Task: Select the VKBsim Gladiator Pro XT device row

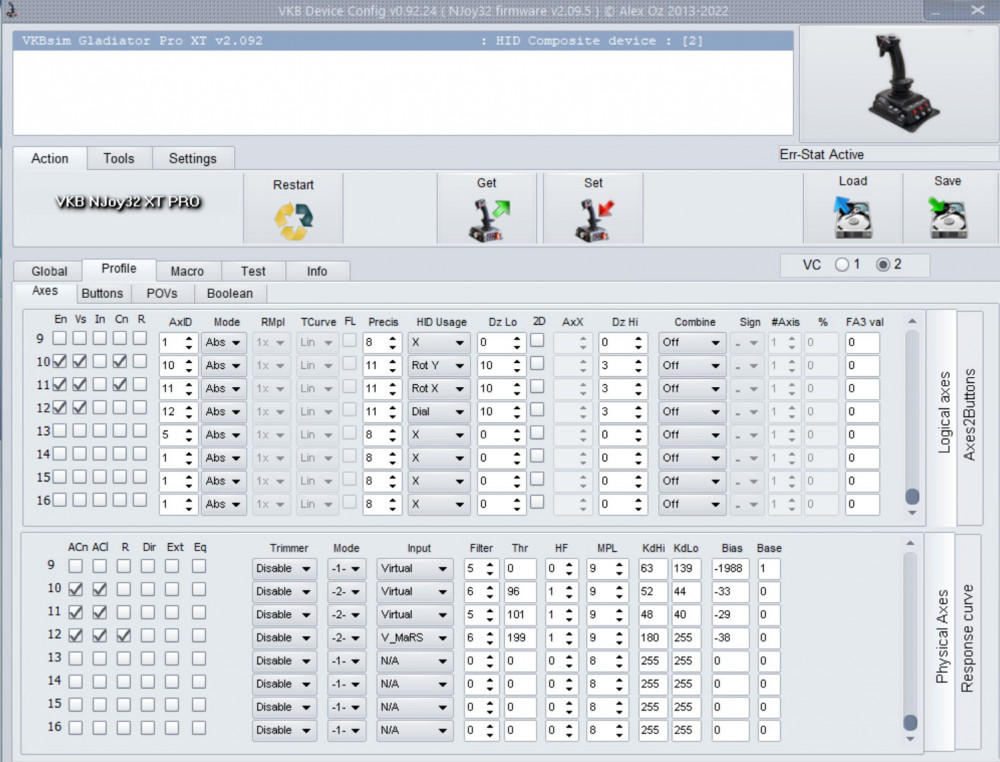Action: (x=403, y=41)
